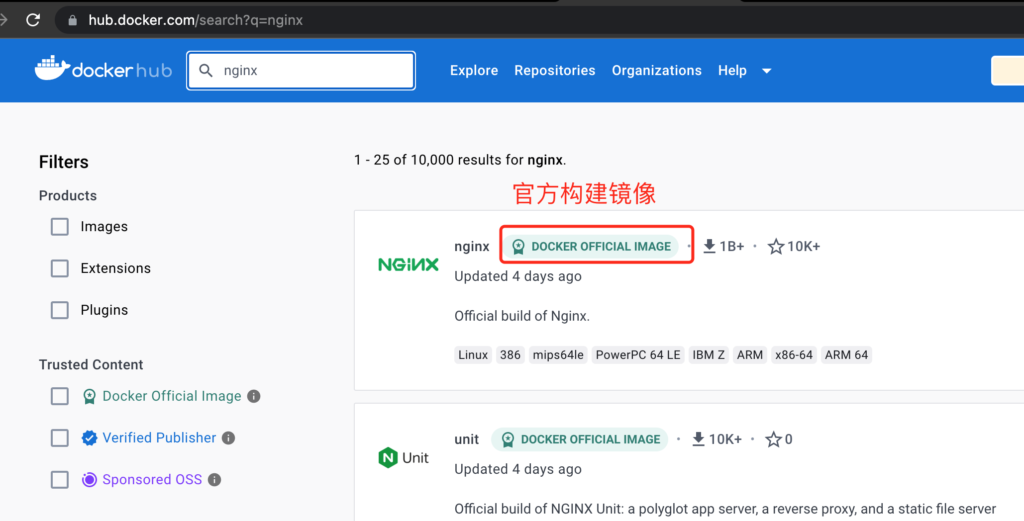Expand the Help dropdown arrow
This screenshot has height=521, width=1024.
point(767,71)
